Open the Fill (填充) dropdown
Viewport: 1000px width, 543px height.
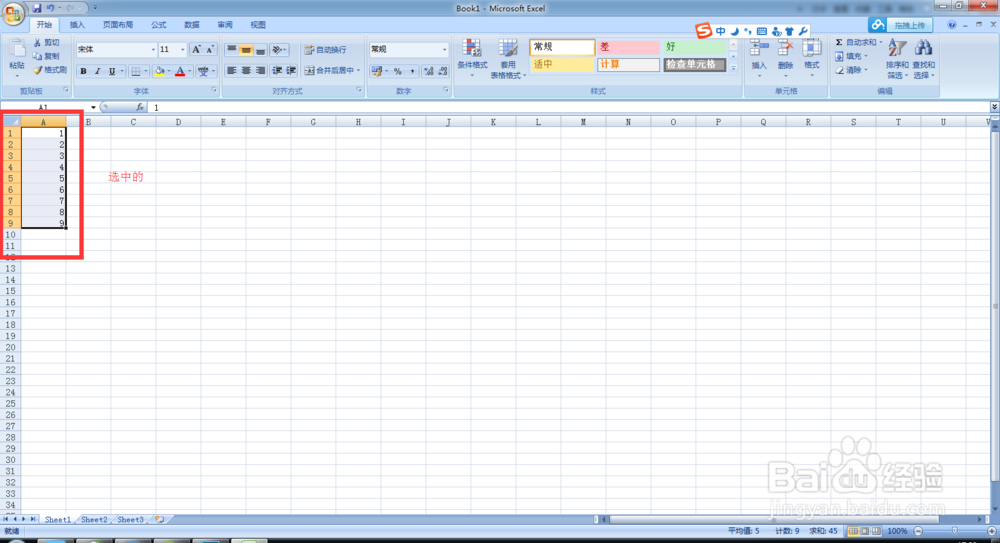coord(866,56)
